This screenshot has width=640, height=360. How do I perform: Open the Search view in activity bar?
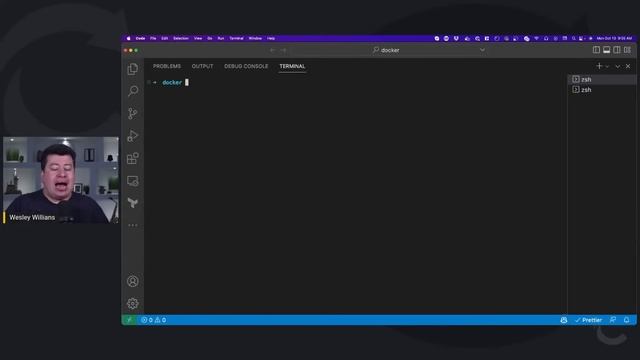click(133, 91)
